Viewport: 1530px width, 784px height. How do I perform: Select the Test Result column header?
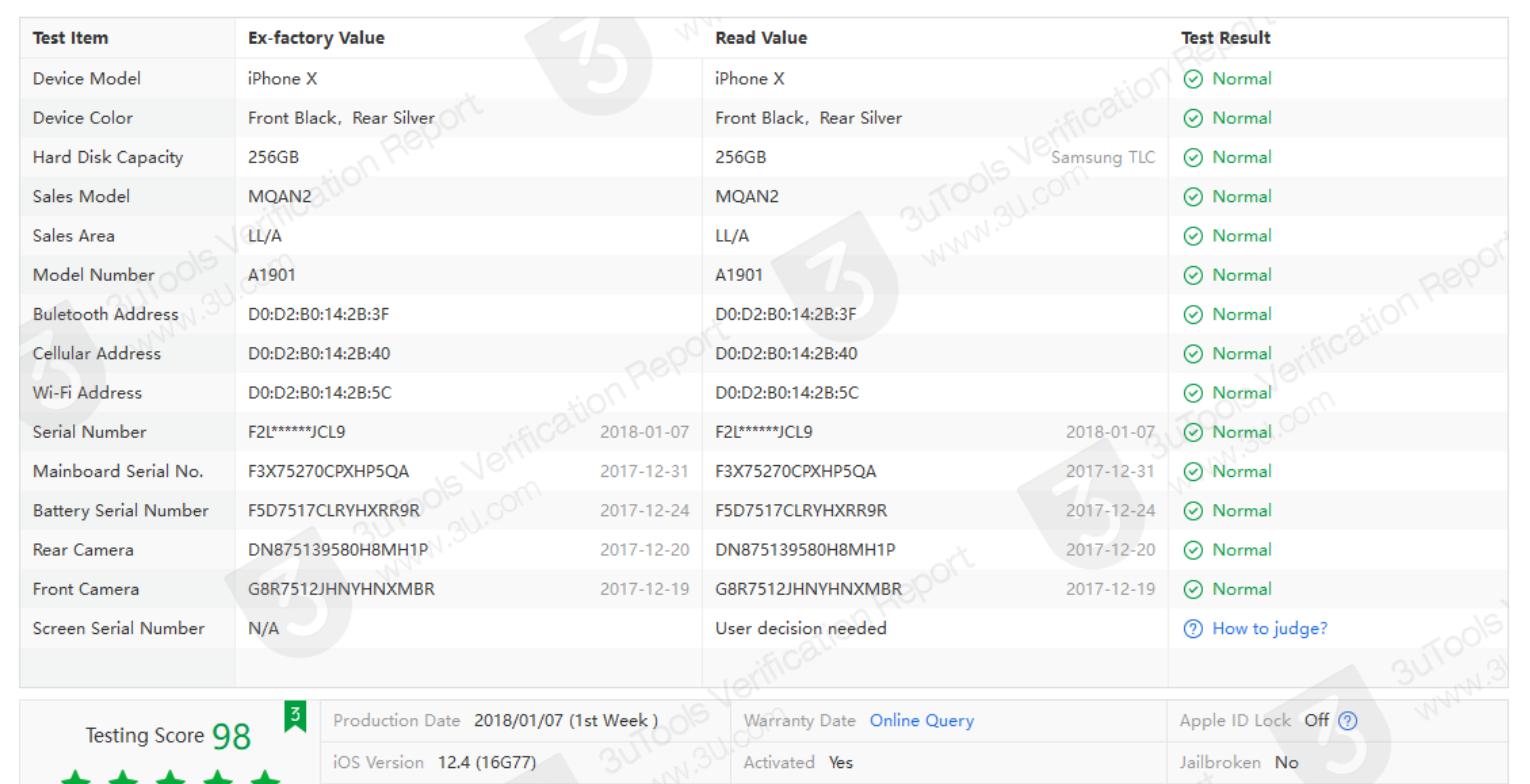(1226, 38)
